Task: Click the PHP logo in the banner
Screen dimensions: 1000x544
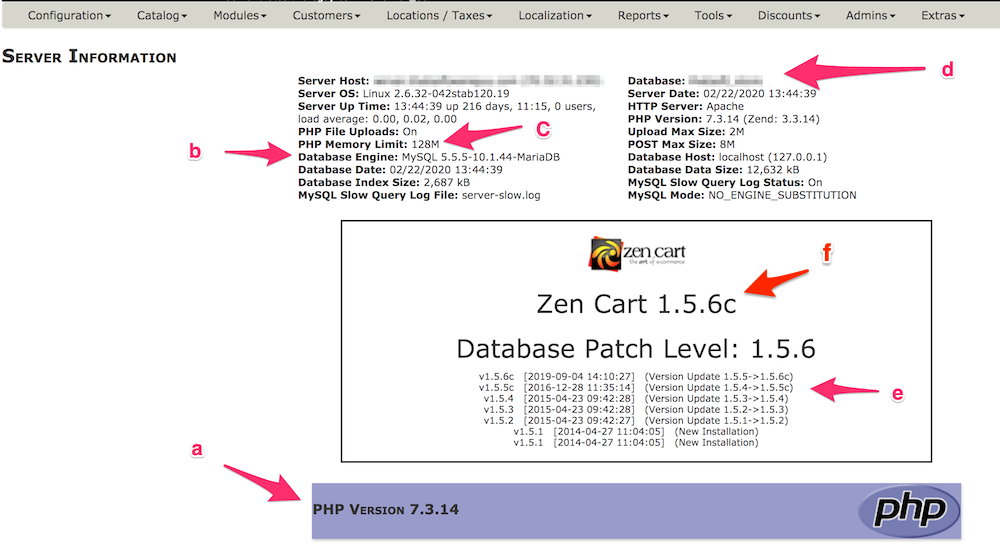Action: click(909, 511)
